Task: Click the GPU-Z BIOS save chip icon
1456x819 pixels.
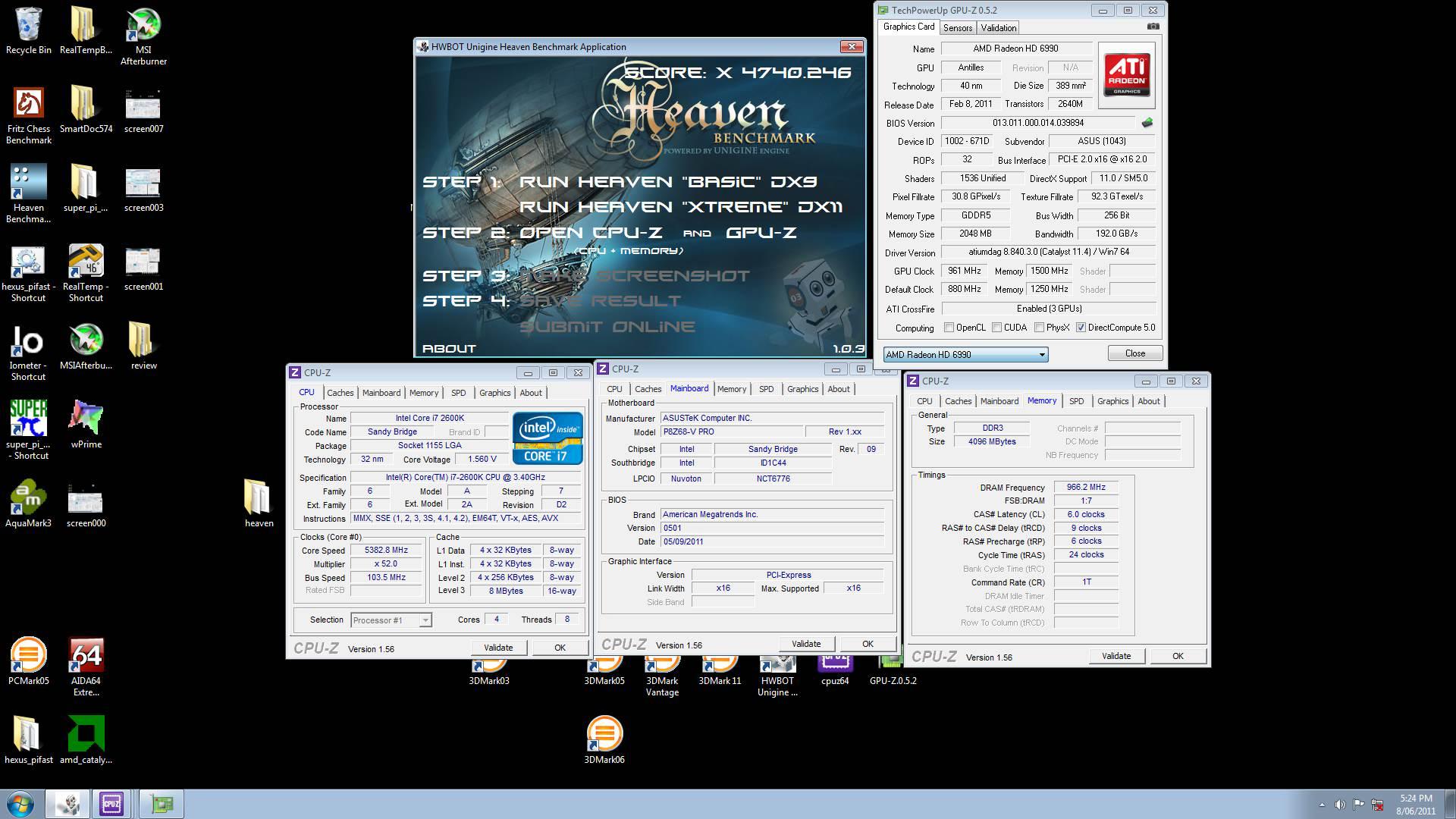Action: (1147, 122)
